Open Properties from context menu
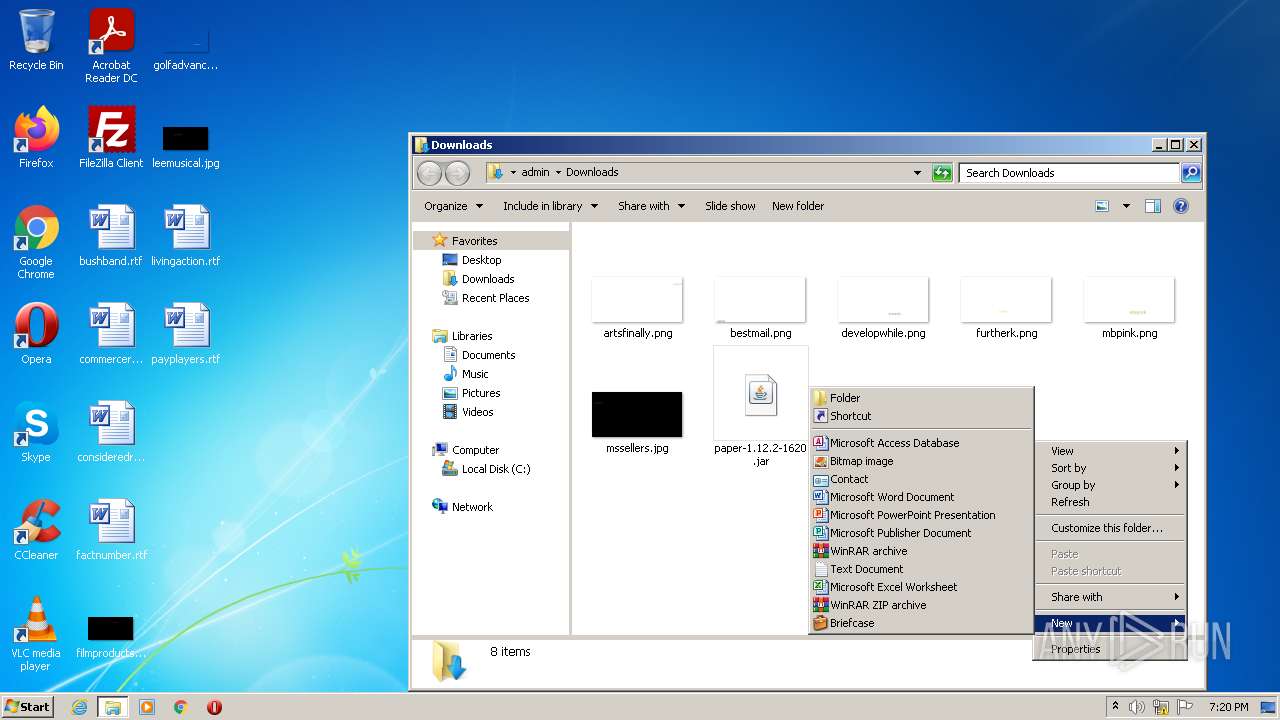1280x720 pixels. tap(1110, 649)
